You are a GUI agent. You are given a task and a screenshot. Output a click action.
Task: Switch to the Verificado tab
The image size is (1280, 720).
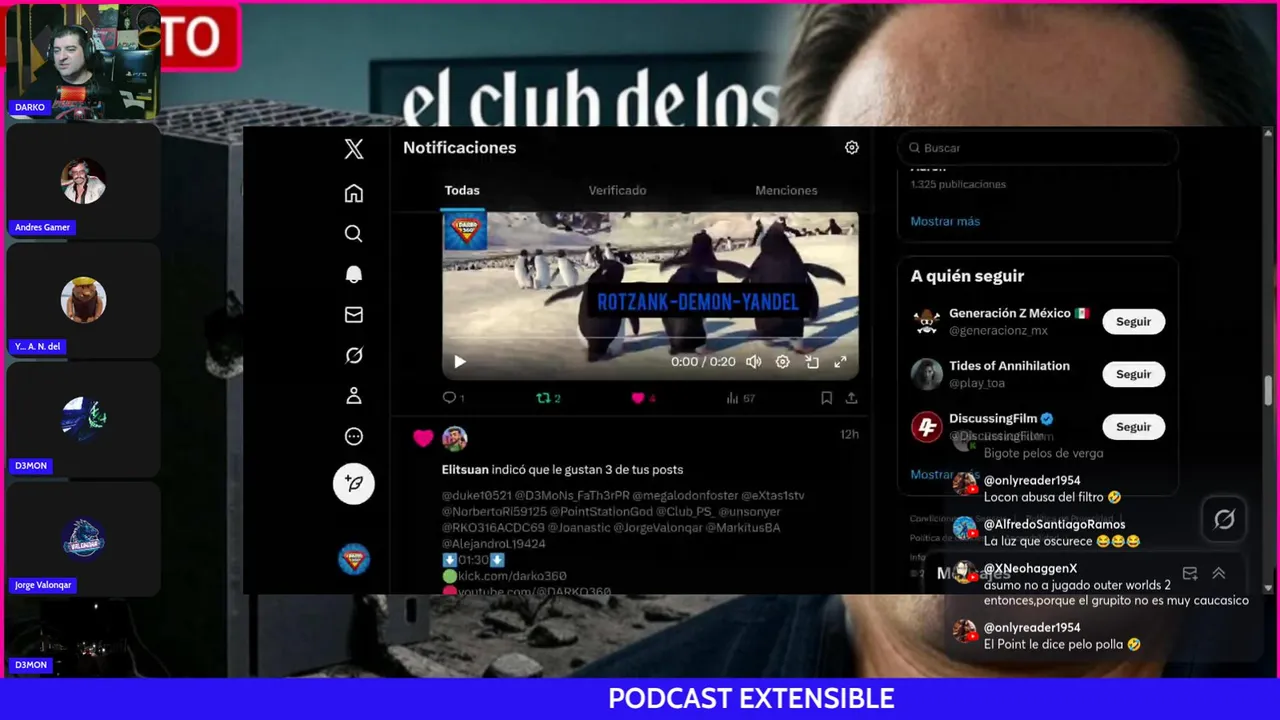[617, 190]
